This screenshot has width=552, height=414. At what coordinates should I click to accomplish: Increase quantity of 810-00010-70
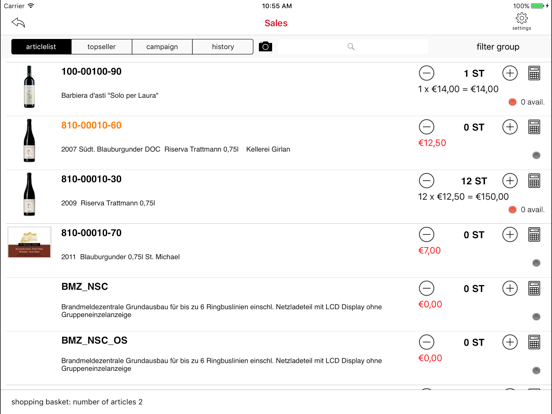click(x=510, y=235)
